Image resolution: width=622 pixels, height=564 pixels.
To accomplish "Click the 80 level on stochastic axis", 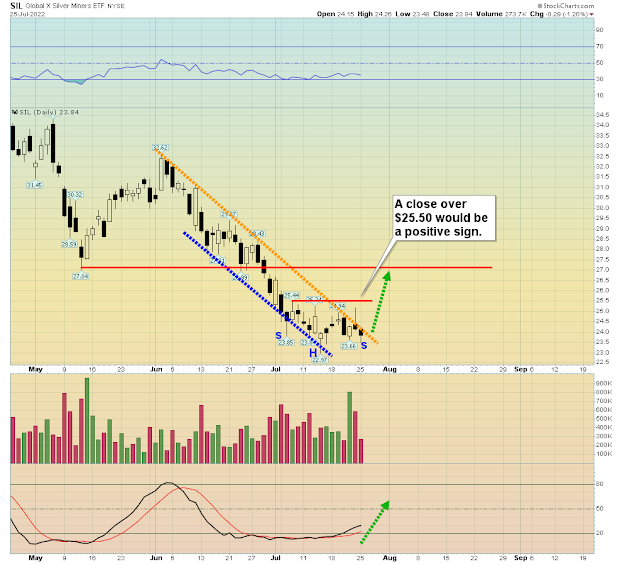I will click(599, 484).
